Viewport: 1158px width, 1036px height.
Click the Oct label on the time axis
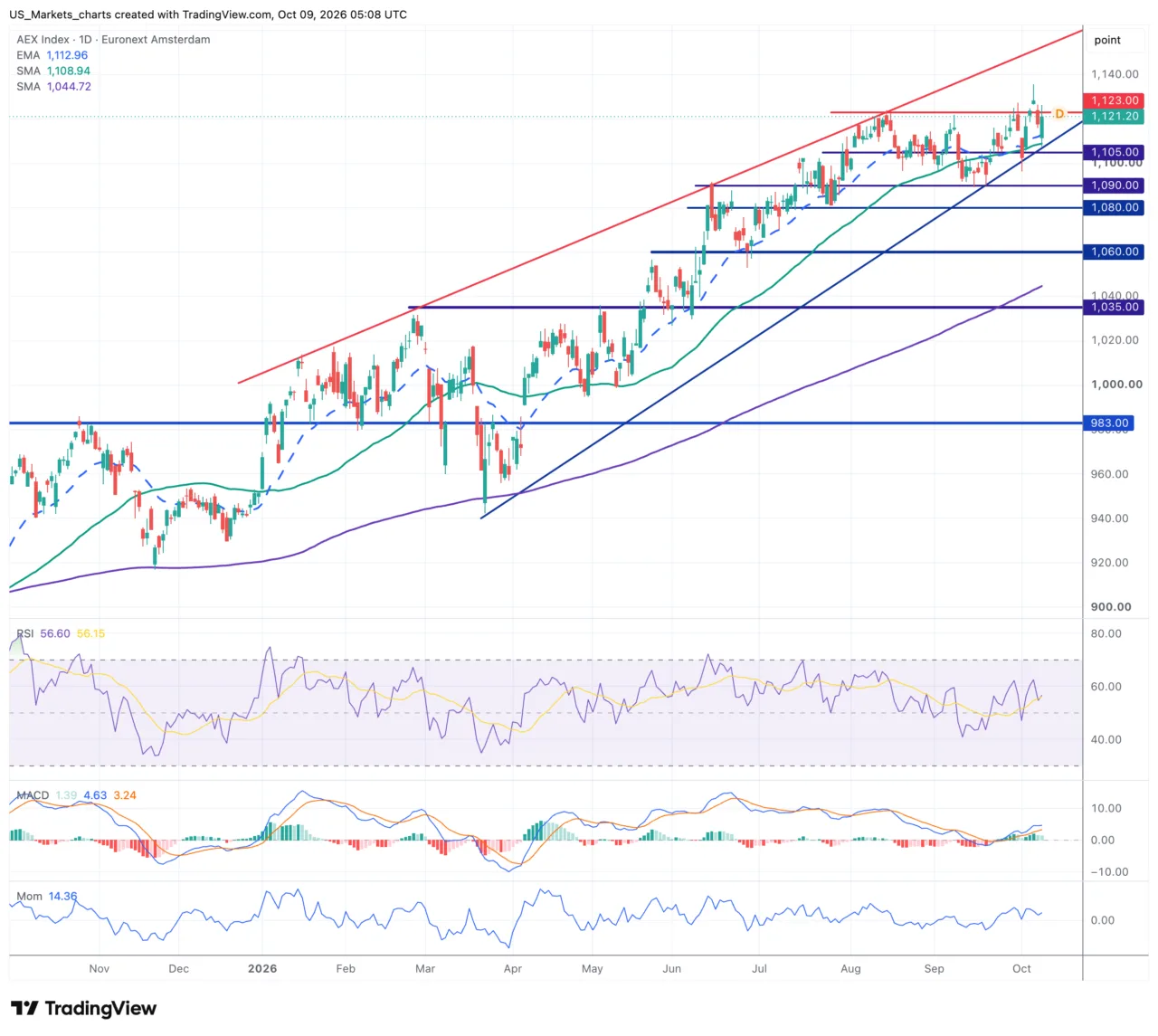(1021, 968)
